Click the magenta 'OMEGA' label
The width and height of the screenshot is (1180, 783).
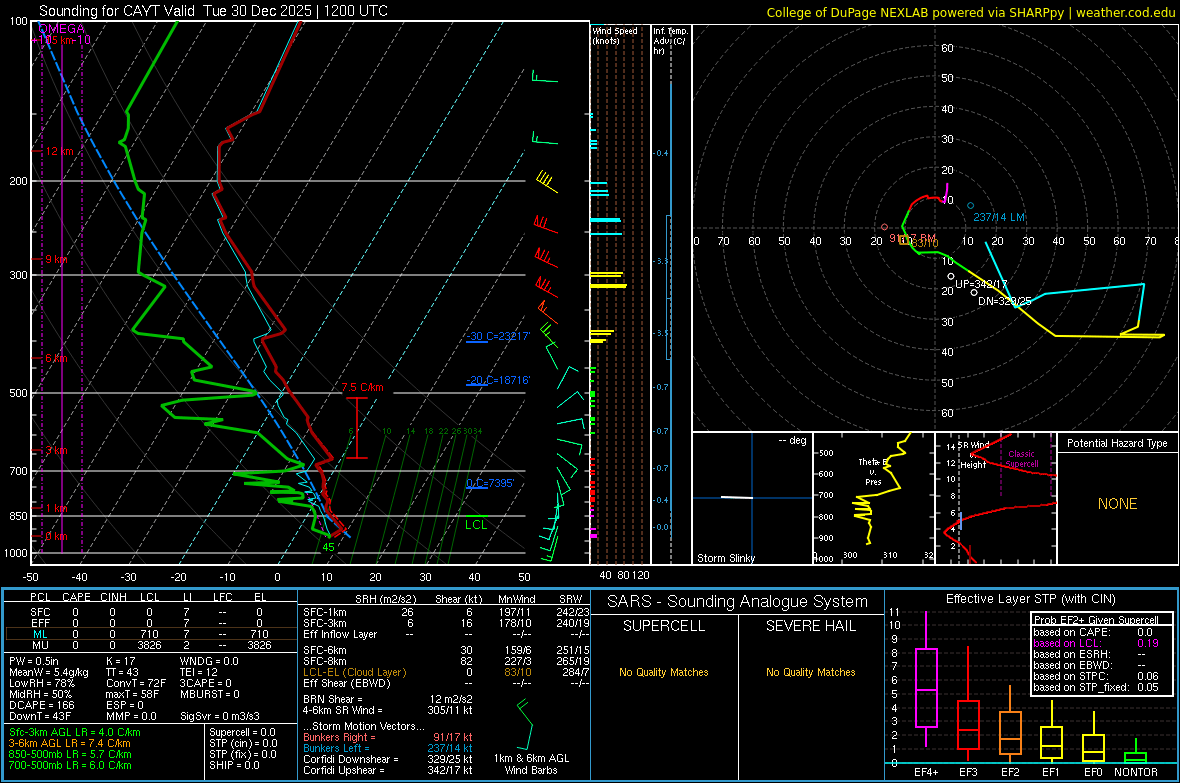(62, 29)
